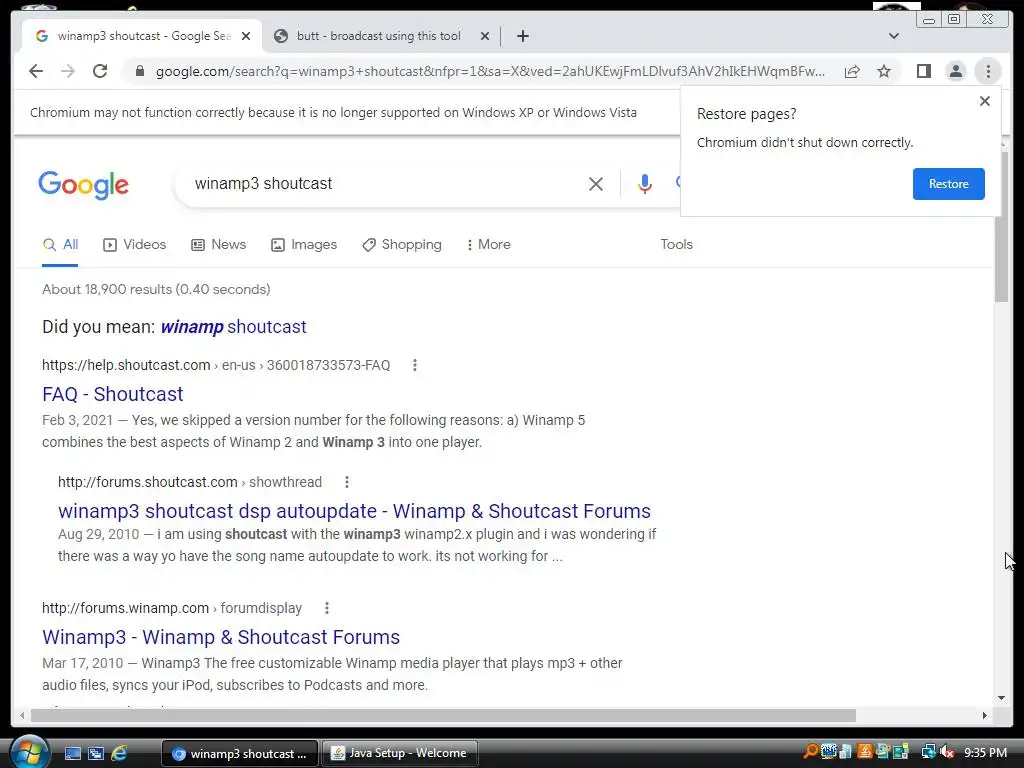Open a new tab with plus button
Image resolution: width=1024 pixels, height=768 pixels.
(x=522, y=36)
